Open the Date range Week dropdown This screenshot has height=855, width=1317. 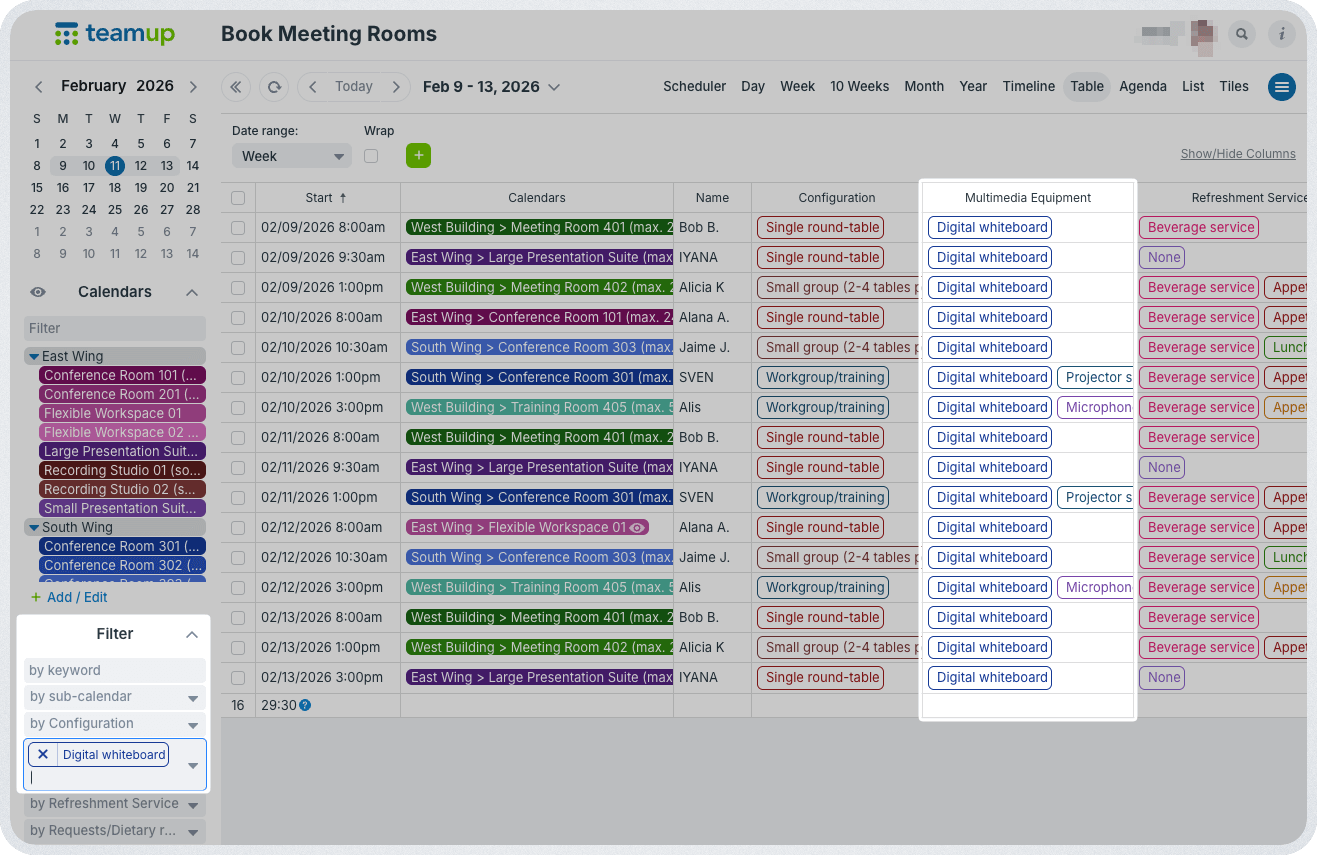tap(292, 156)
